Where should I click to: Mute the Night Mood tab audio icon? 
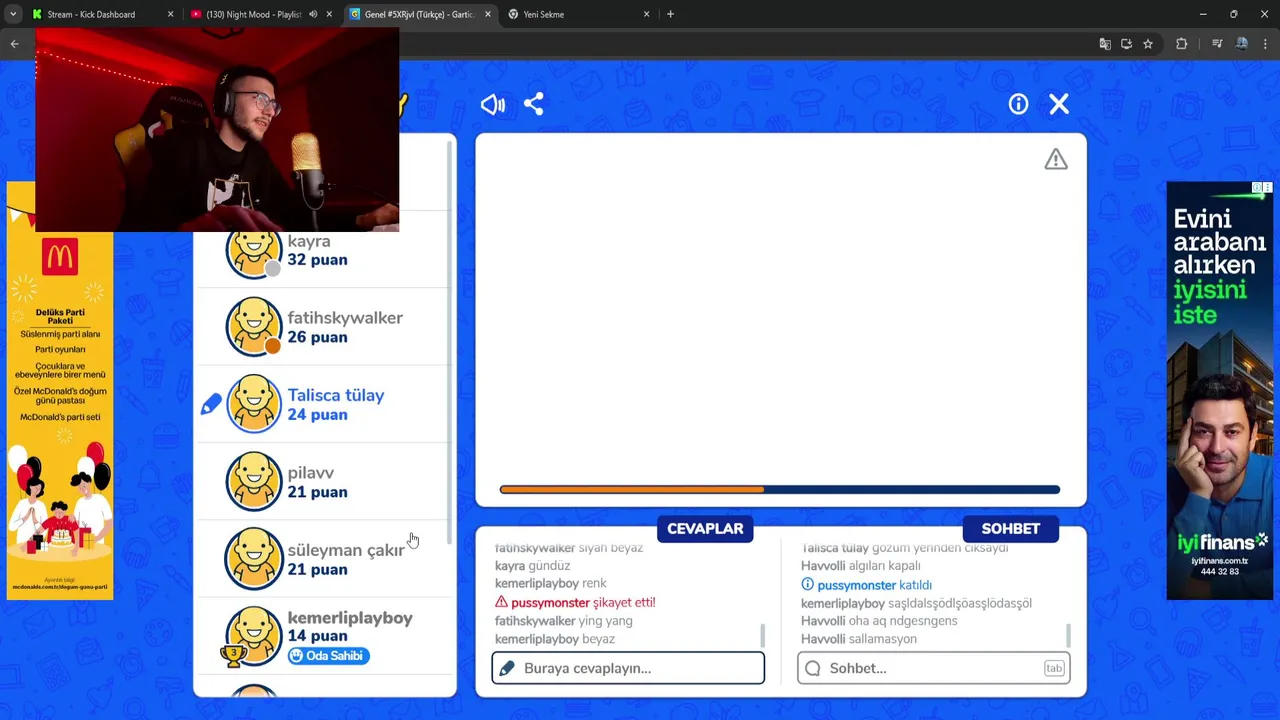[313, 14]
